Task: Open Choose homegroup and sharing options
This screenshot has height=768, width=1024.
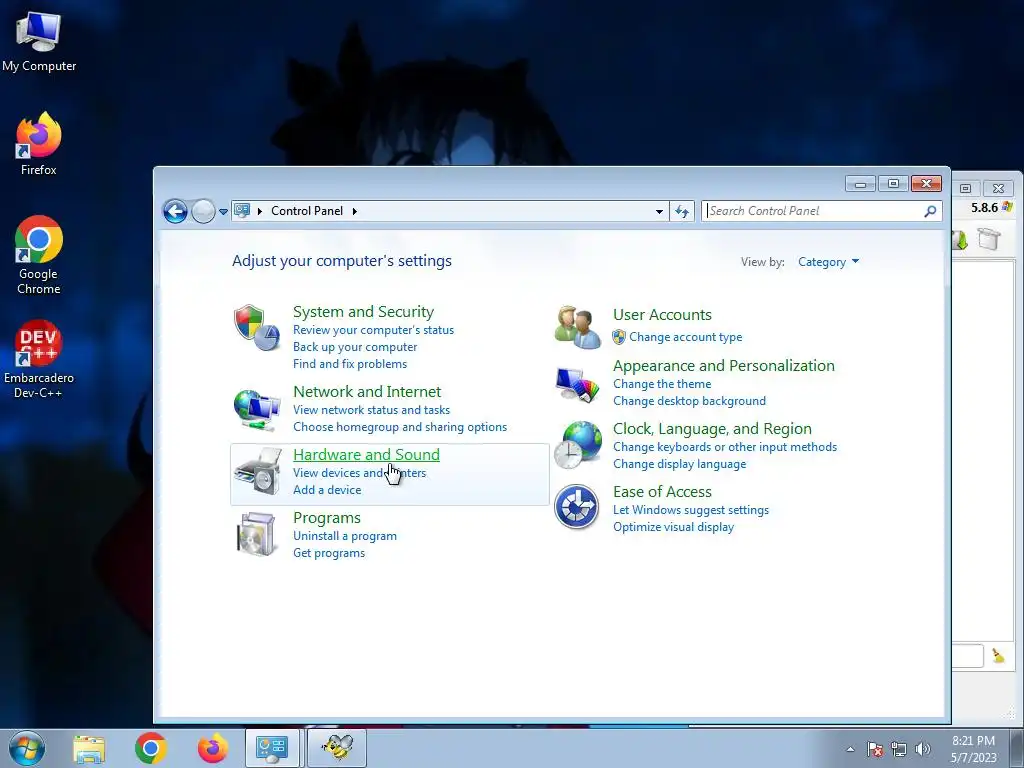Action: [x=400, y=426]
